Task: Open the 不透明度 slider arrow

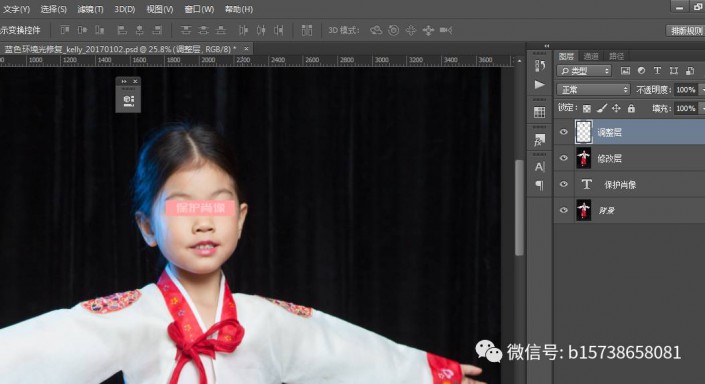Action: coord(702,89)
